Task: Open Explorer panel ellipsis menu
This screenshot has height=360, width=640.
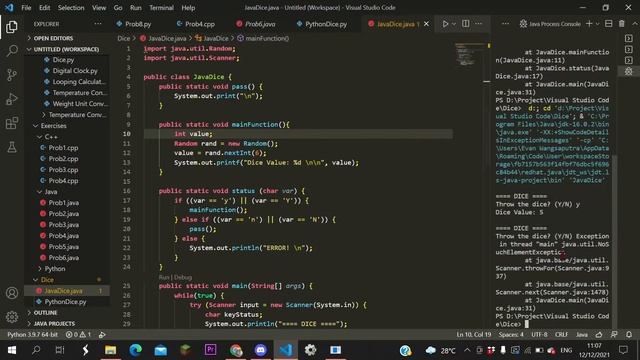Action: click(x=98, y=24)
